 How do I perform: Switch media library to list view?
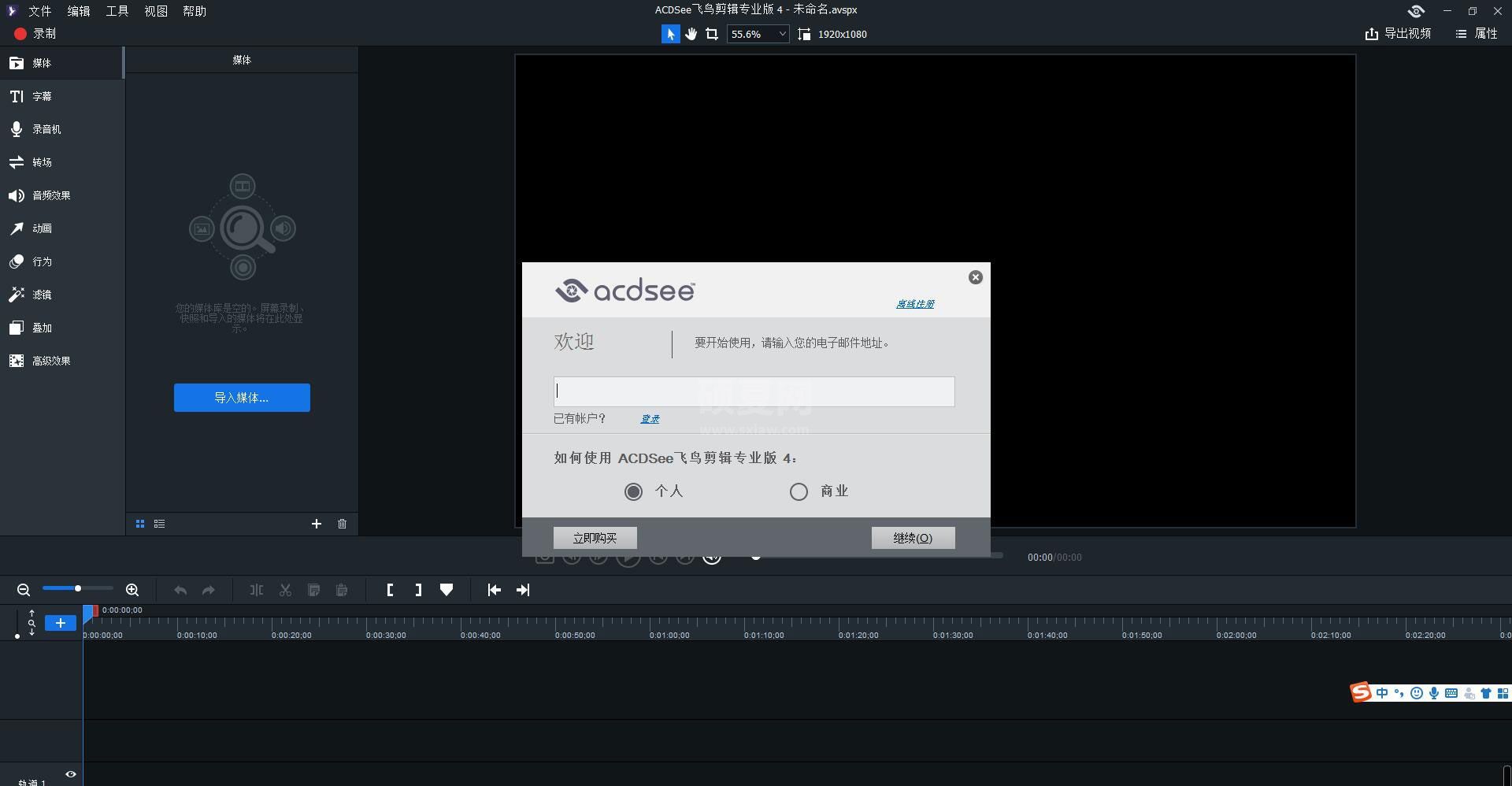(x=159, y=524)
